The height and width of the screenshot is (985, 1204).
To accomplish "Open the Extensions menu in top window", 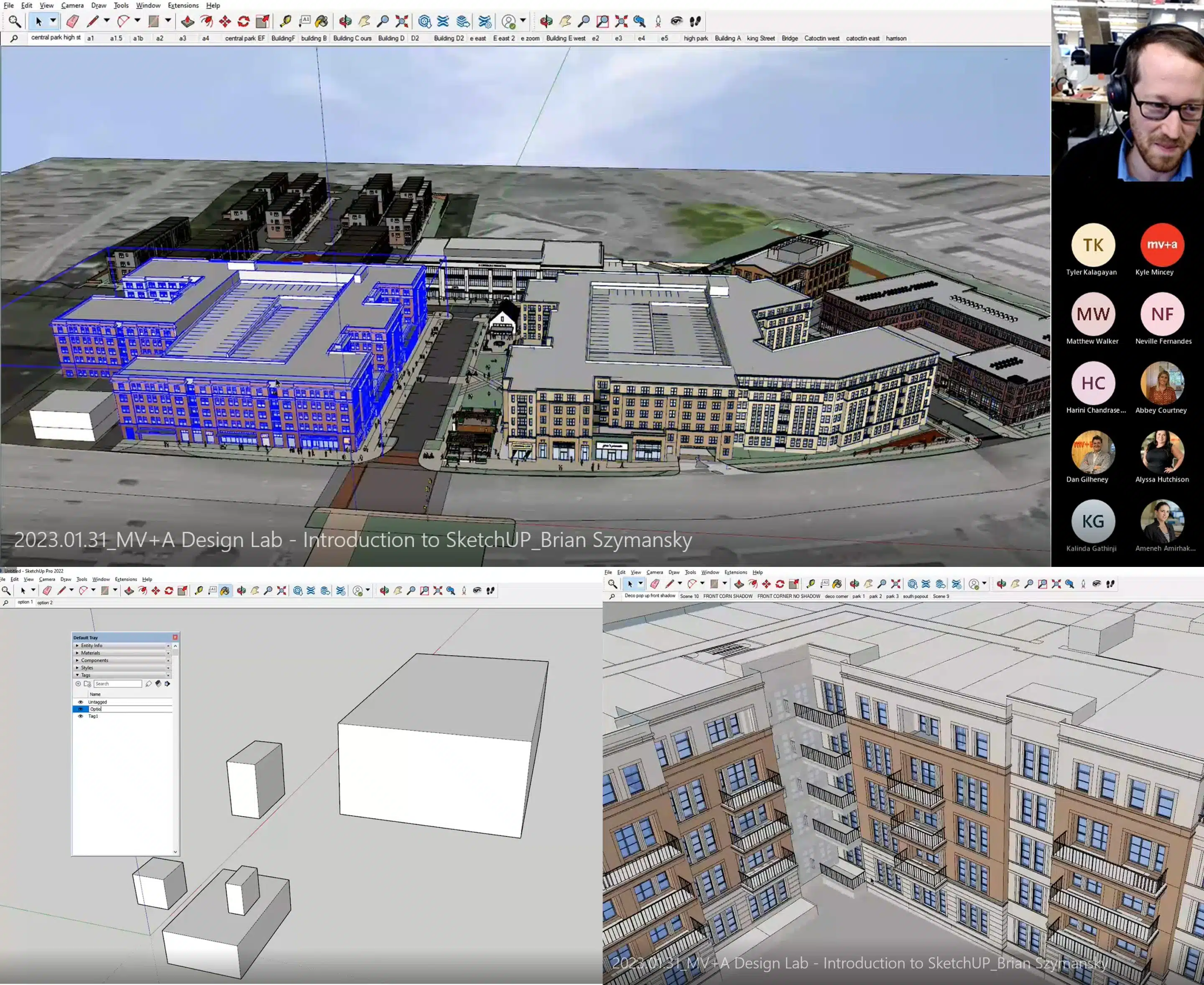I will pos(183,6).
